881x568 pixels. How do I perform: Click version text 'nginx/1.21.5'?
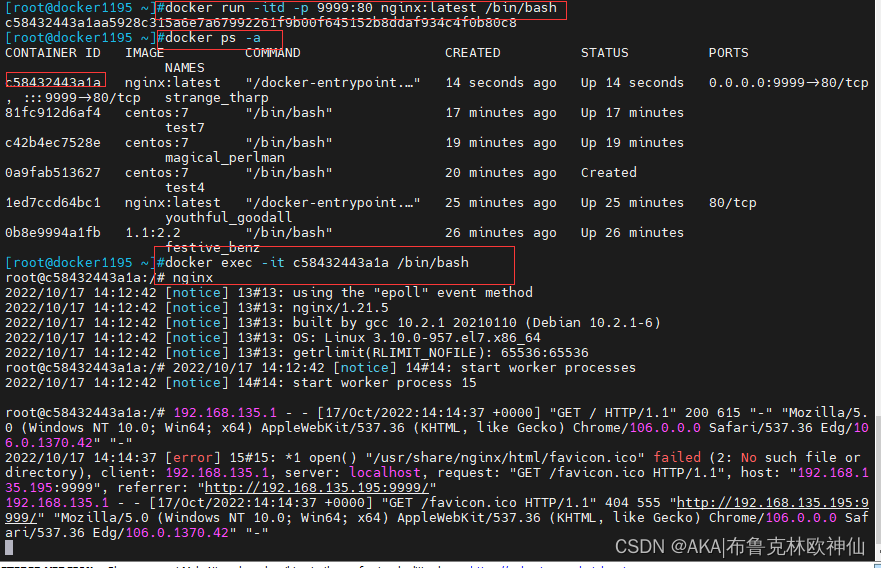(340, 308)
